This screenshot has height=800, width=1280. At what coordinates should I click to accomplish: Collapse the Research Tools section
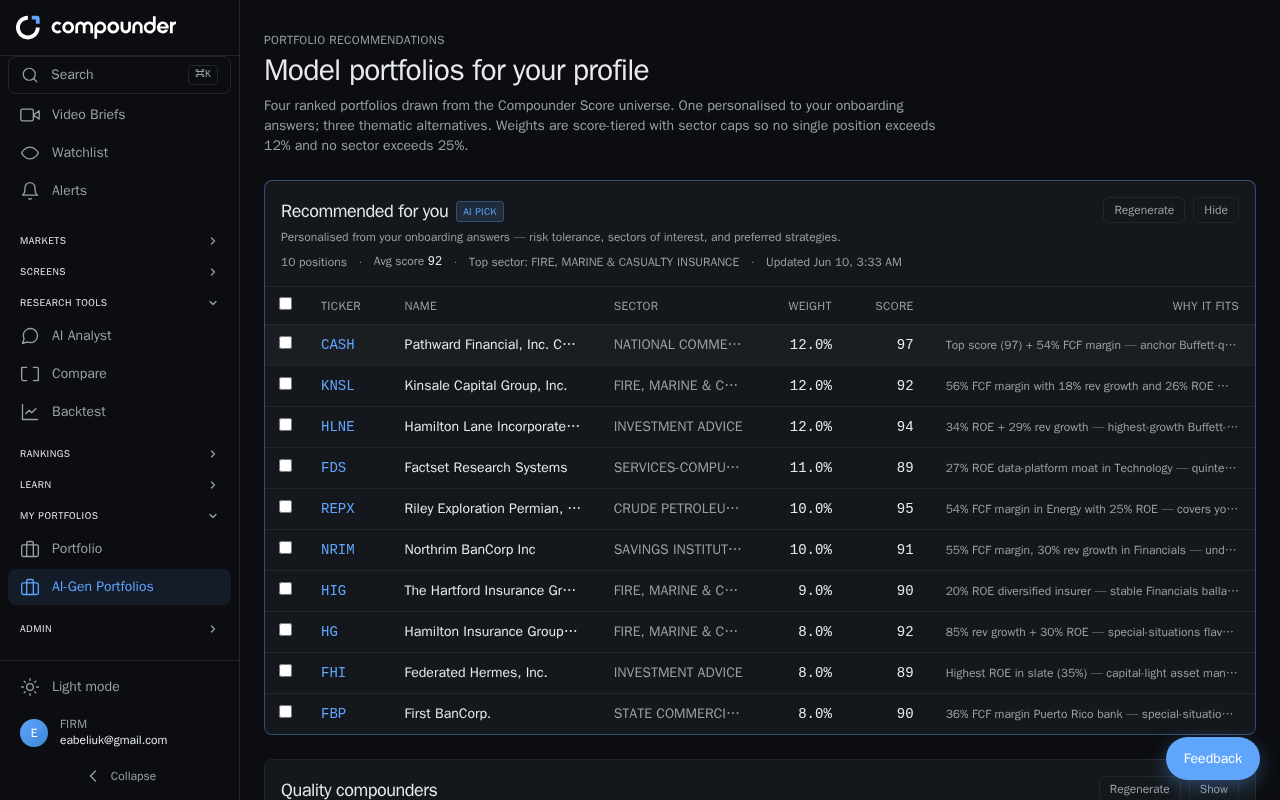pos(119,303)
